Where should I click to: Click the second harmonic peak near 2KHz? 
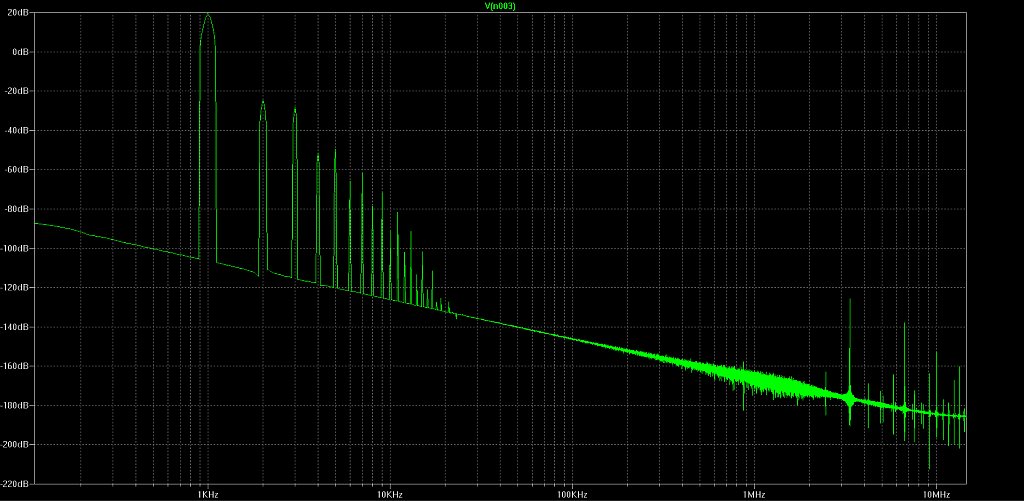coord(263,102)
